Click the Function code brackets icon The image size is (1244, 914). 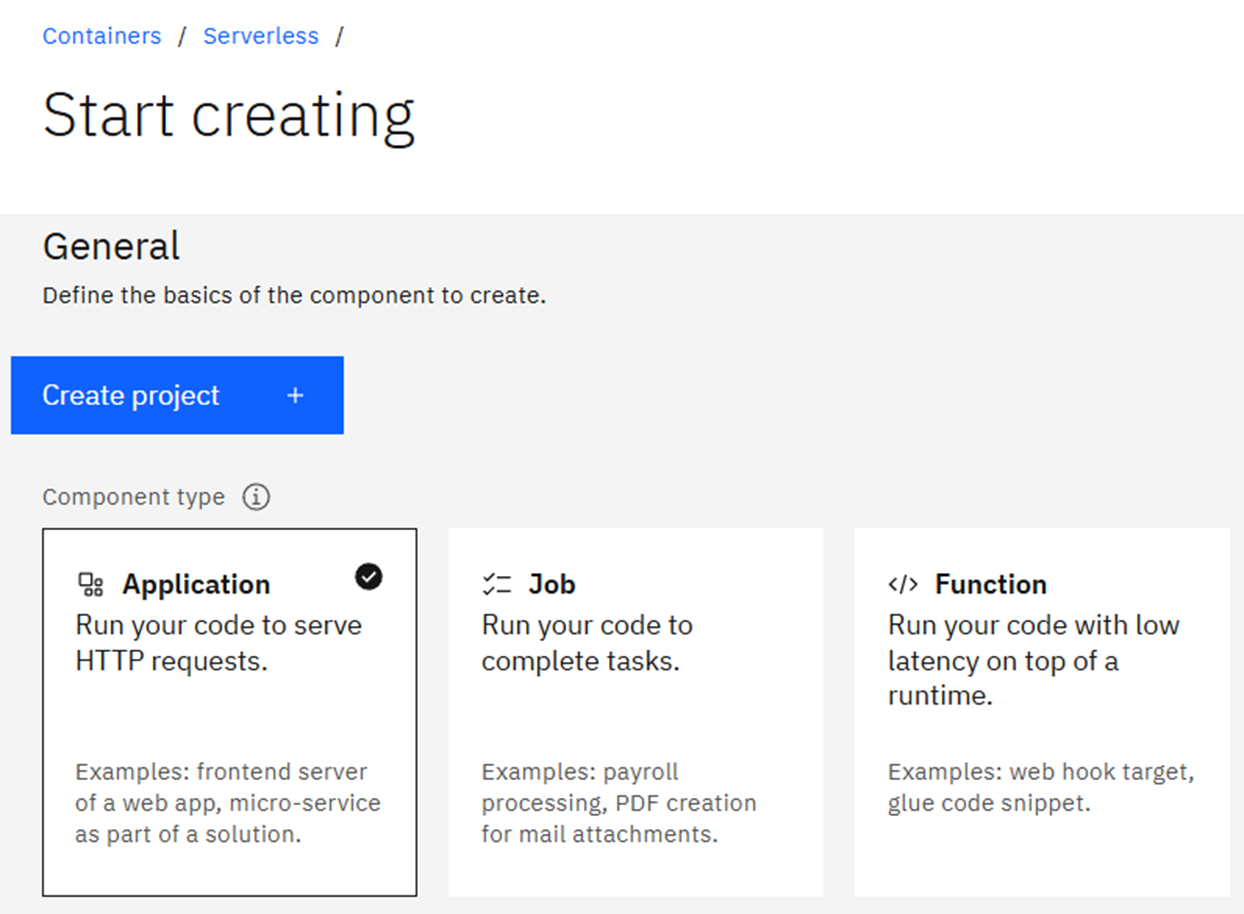(902, 585)
